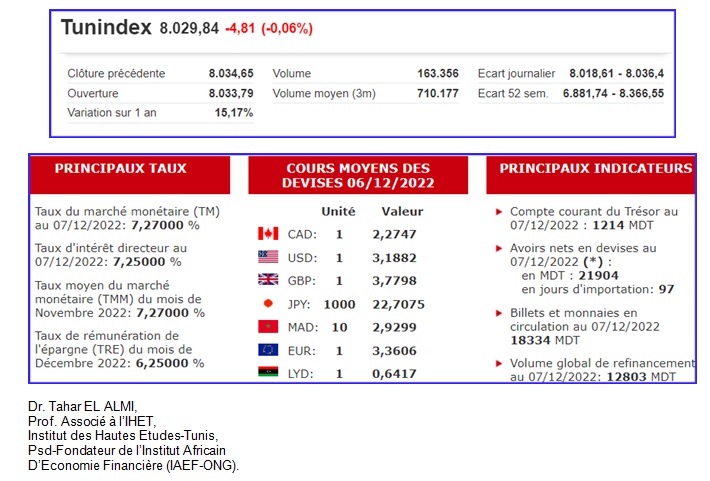Click the Moroccan flag beside MAD
This screenshot has width=710, height=481.
click(267, 327)
